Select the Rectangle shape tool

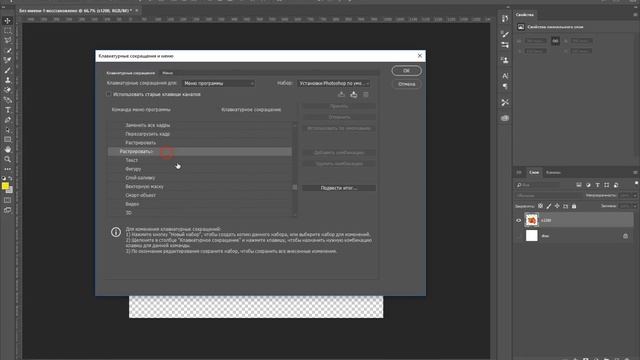point(7,140)
